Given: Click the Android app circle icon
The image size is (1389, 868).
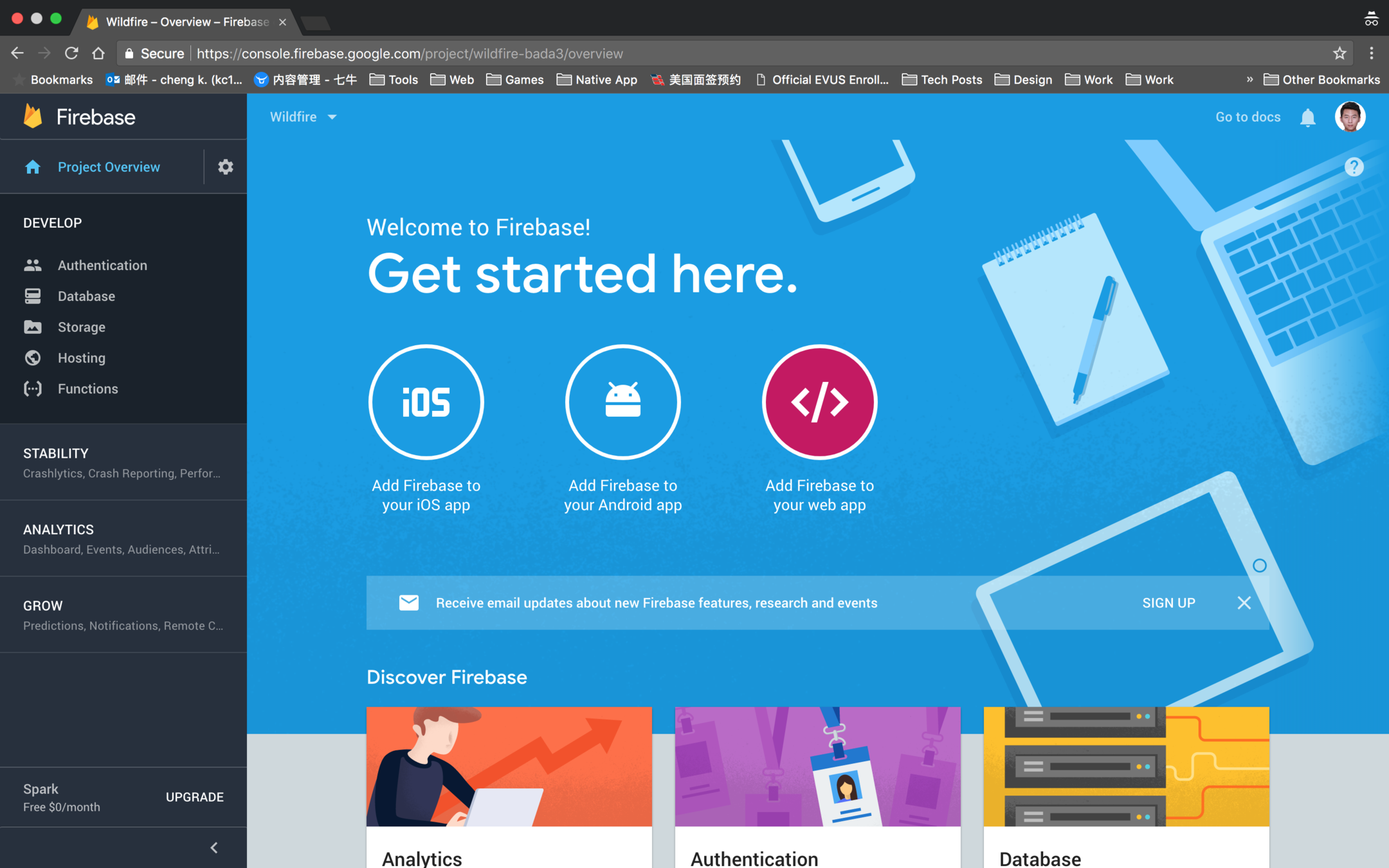Looking at the screenshot, I should (x=622, y=402).
